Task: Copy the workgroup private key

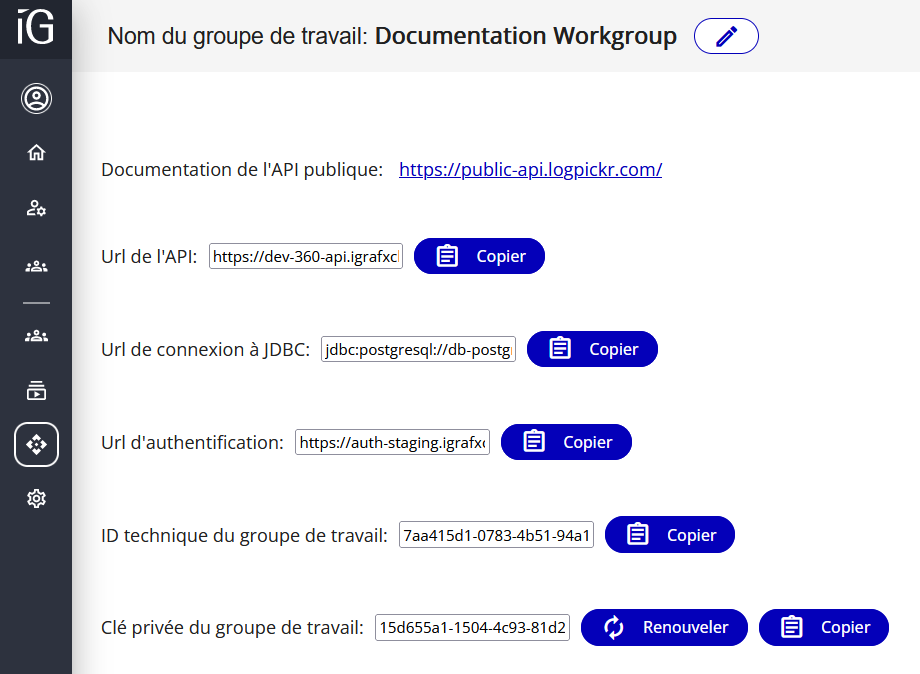Action: (x=824, y=627)
